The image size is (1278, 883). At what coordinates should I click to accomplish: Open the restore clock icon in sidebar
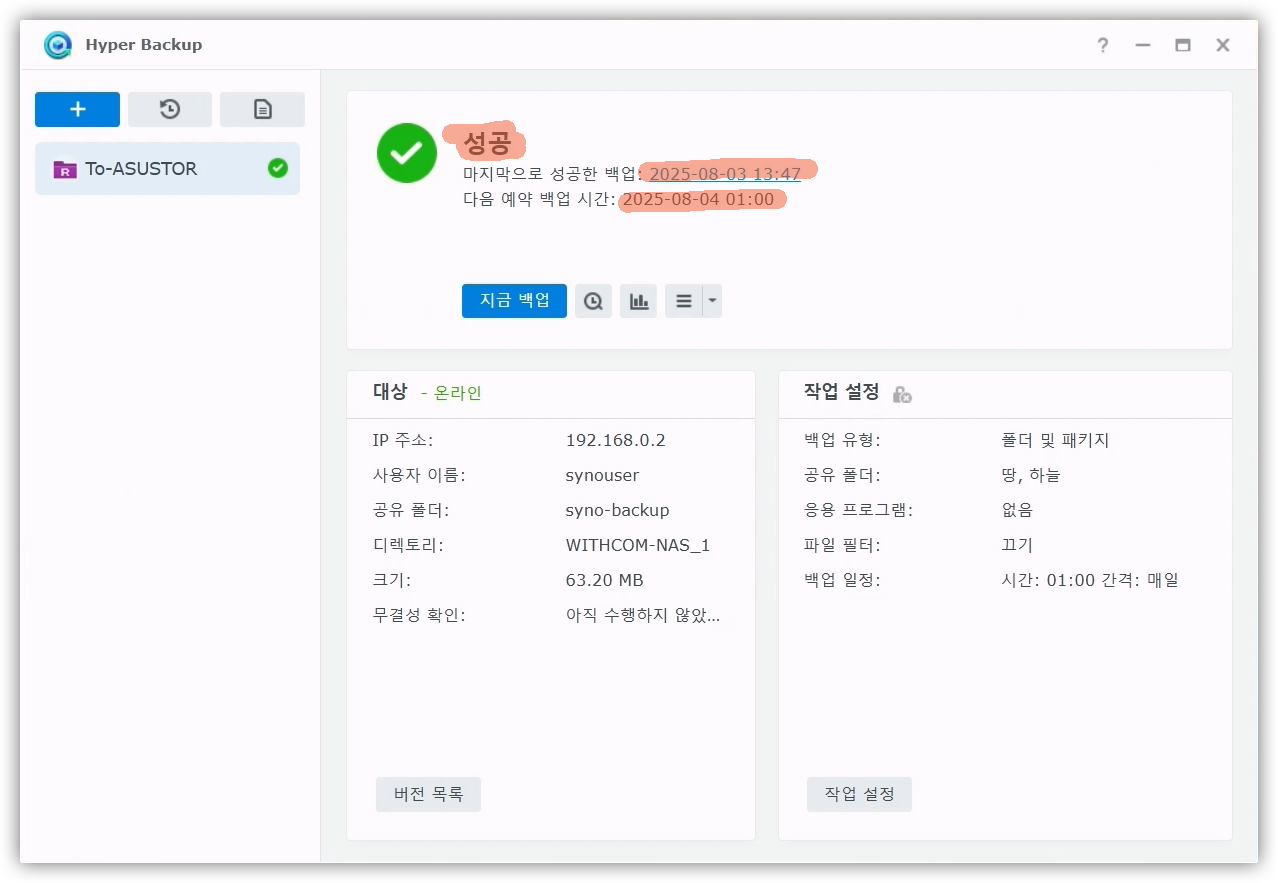click(x=170, y=110)
